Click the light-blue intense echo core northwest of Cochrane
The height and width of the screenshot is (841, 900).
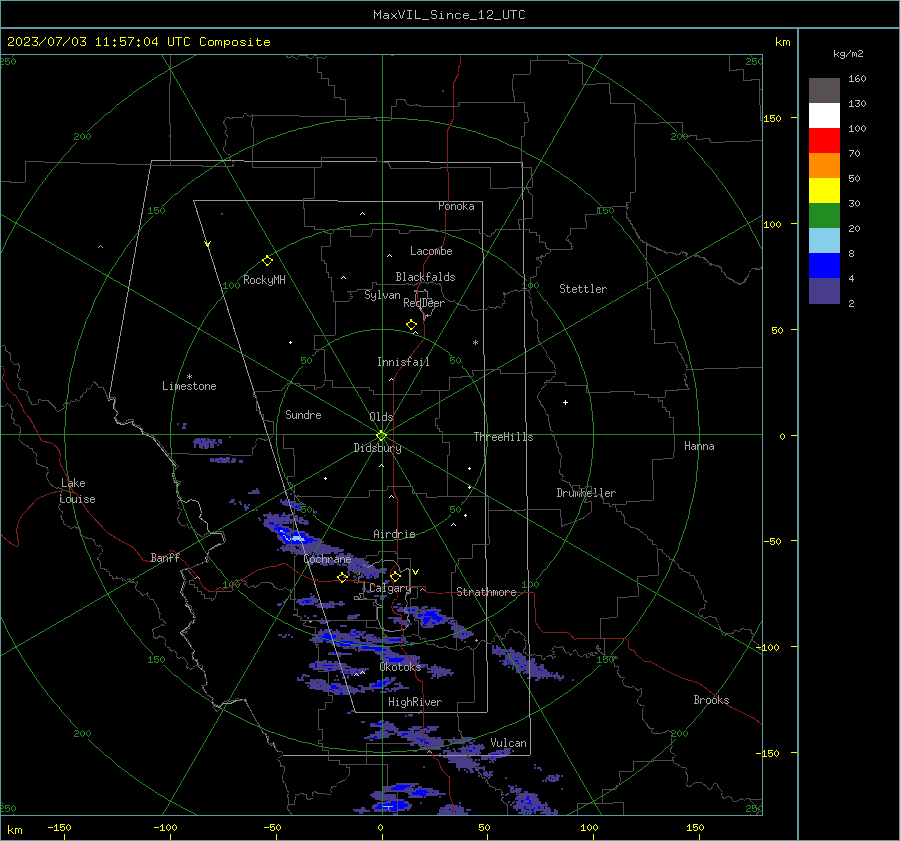tap(297, 538)
